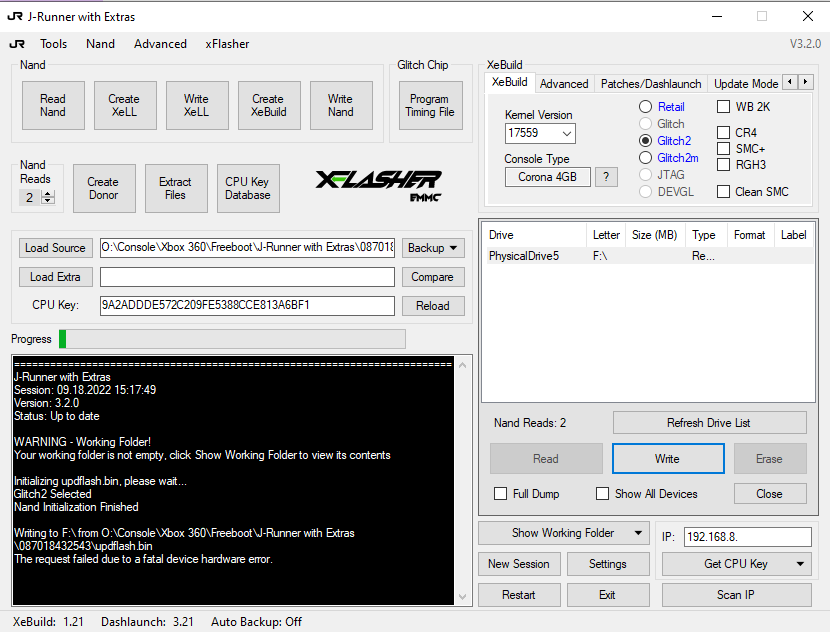Click the Load Extra button

(56, 277)
